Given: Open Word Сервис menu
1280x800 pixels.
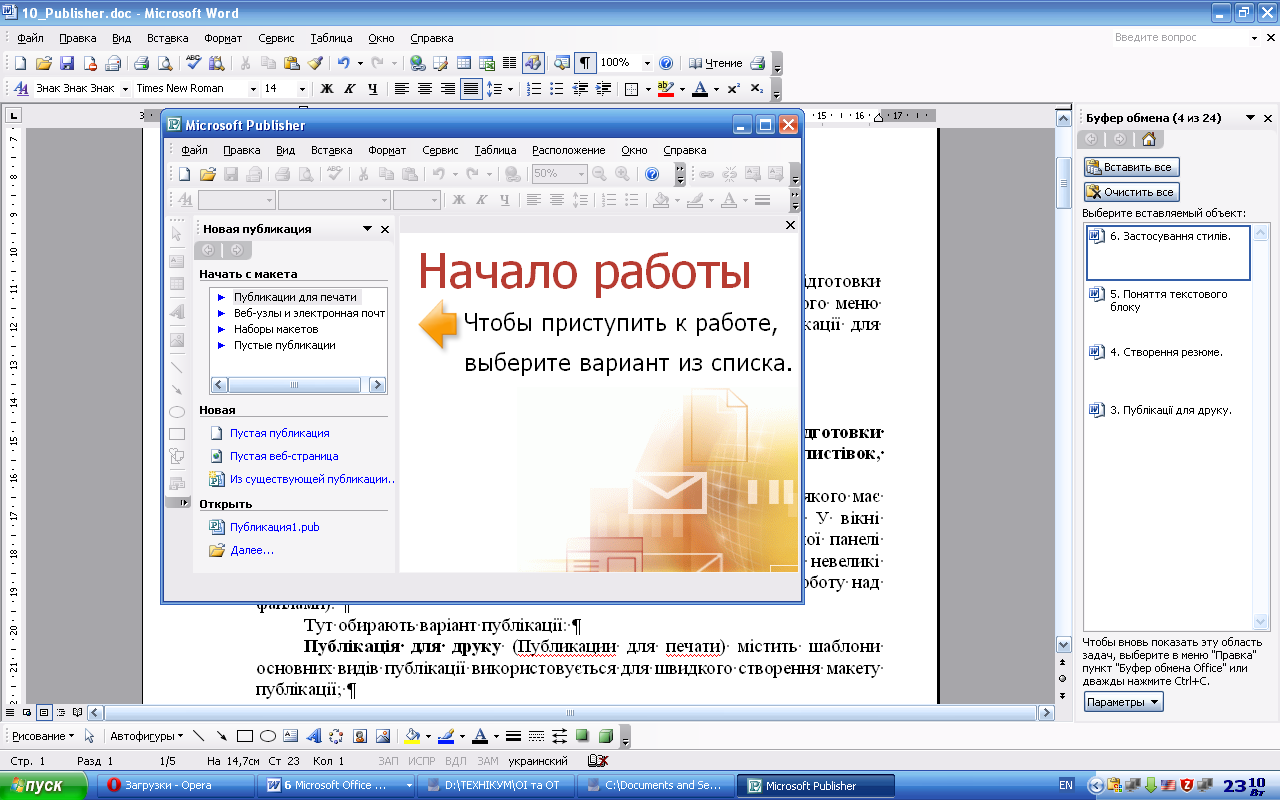Looking at the screenshot, I should tap(276, 38).
